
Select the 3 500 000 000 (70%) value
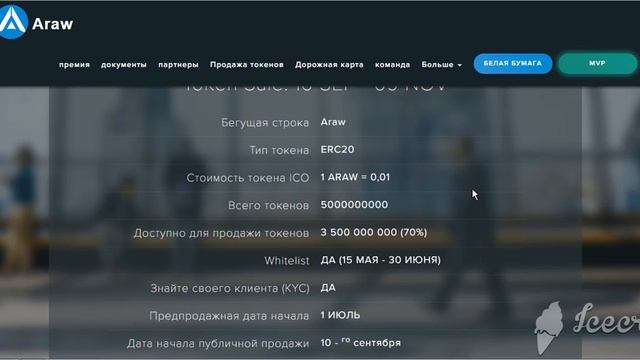pyautogui.click(x=374, y=232)
